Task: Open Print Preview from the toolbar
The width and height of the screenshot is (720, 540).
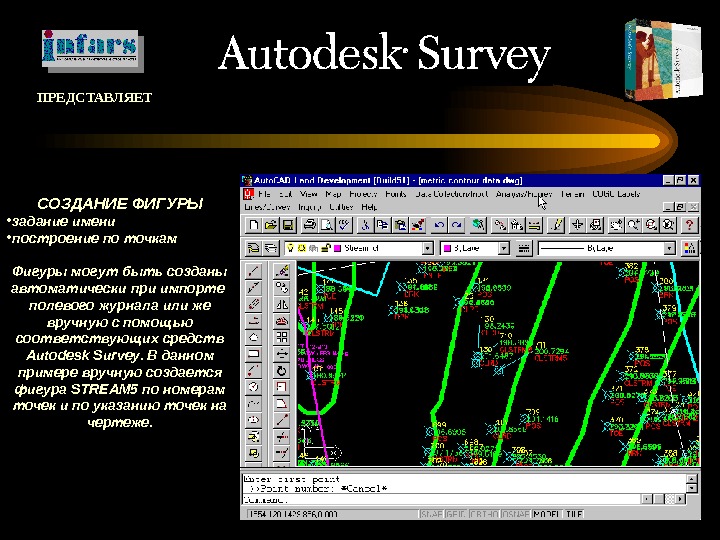Action: click(327, 225)
